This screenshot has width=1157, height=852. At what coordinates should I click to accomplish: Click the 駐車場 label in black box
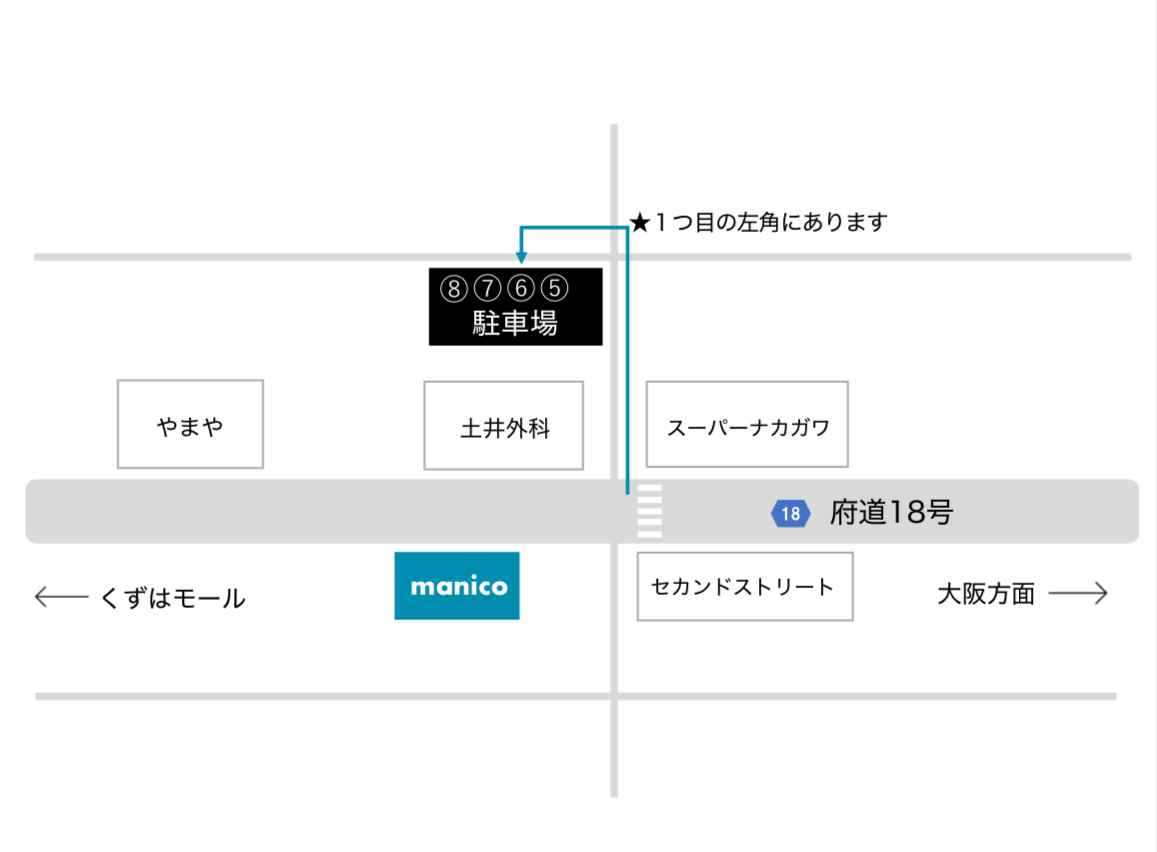[x=514, y=323]
